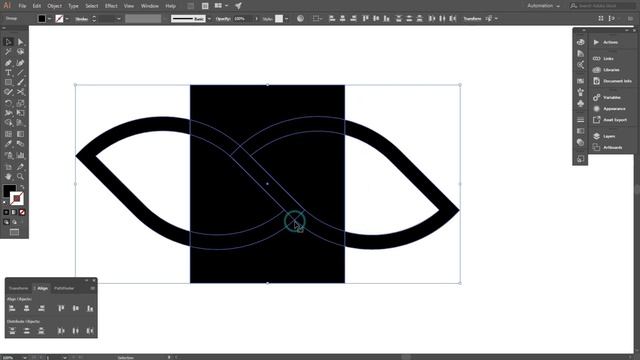
Task: Open the Type menu
Action: point(73,6)
